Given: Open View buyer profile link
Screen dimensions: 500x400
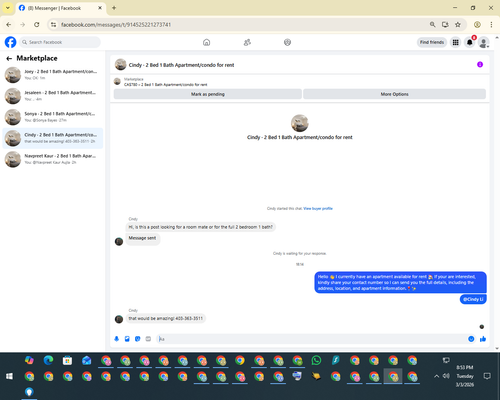Looking at the screenshot, I should click(x=318, y=209).
